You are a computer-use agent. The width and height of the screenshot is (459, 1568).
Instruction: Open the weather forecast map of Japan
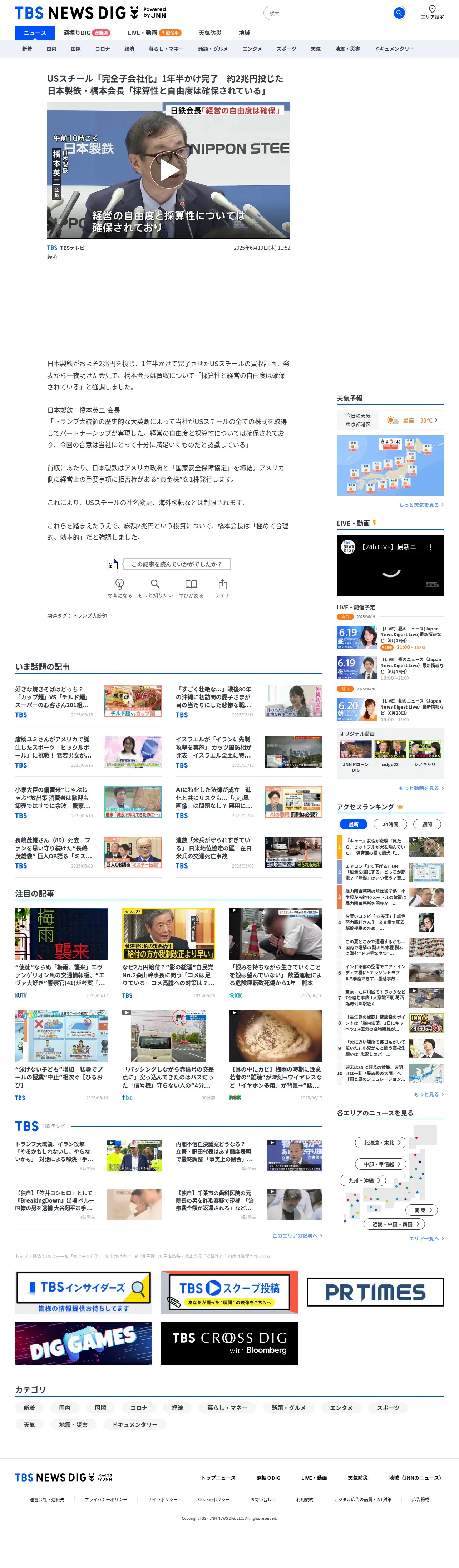(x=390, y=466)
